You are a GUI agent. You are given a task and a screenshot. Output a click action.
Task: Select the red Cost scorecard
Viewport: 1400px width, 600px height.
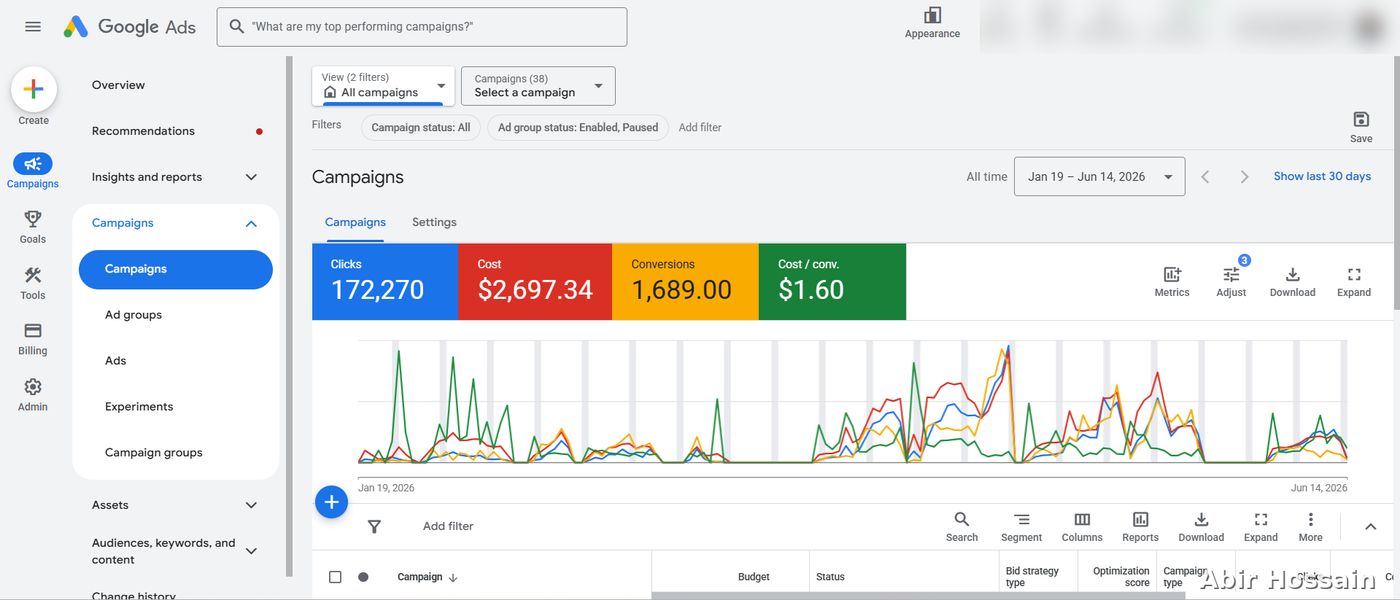click(x=535, y=281)
